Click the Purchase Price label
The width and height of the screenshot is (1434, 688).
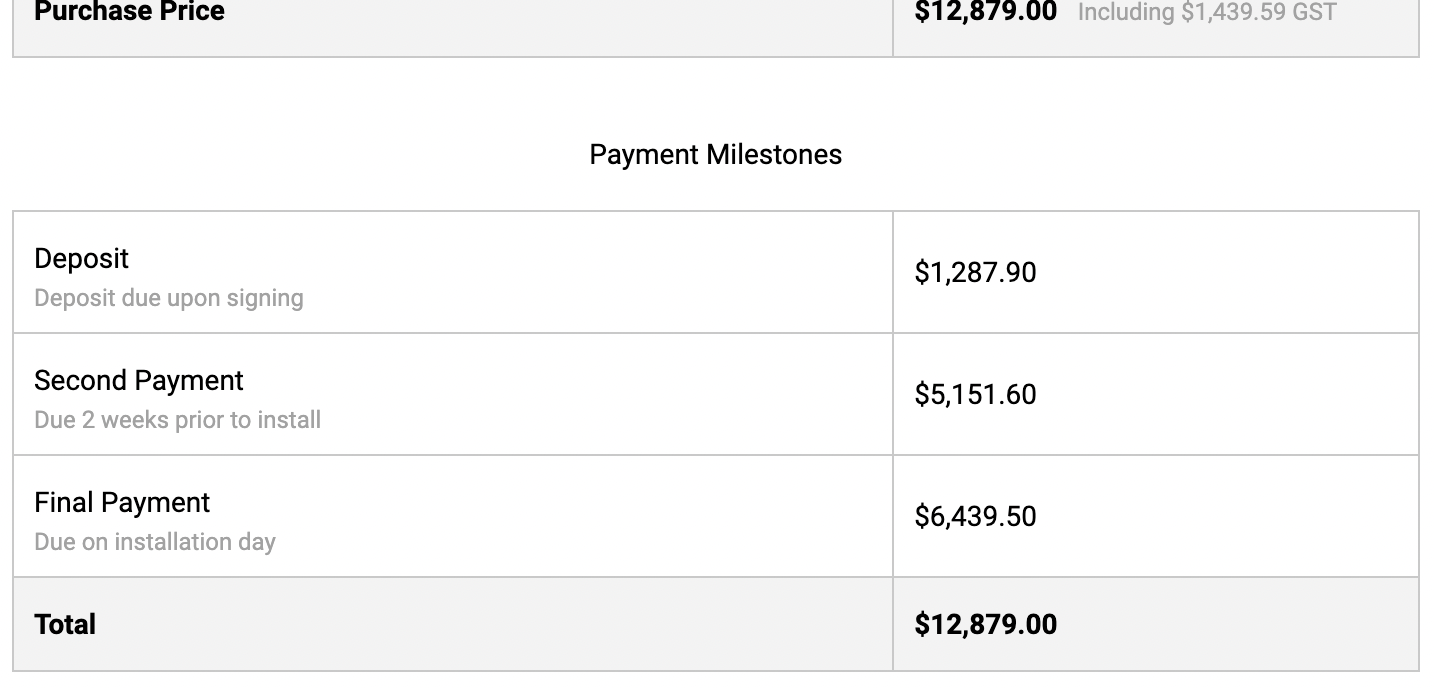coord(129,12)
